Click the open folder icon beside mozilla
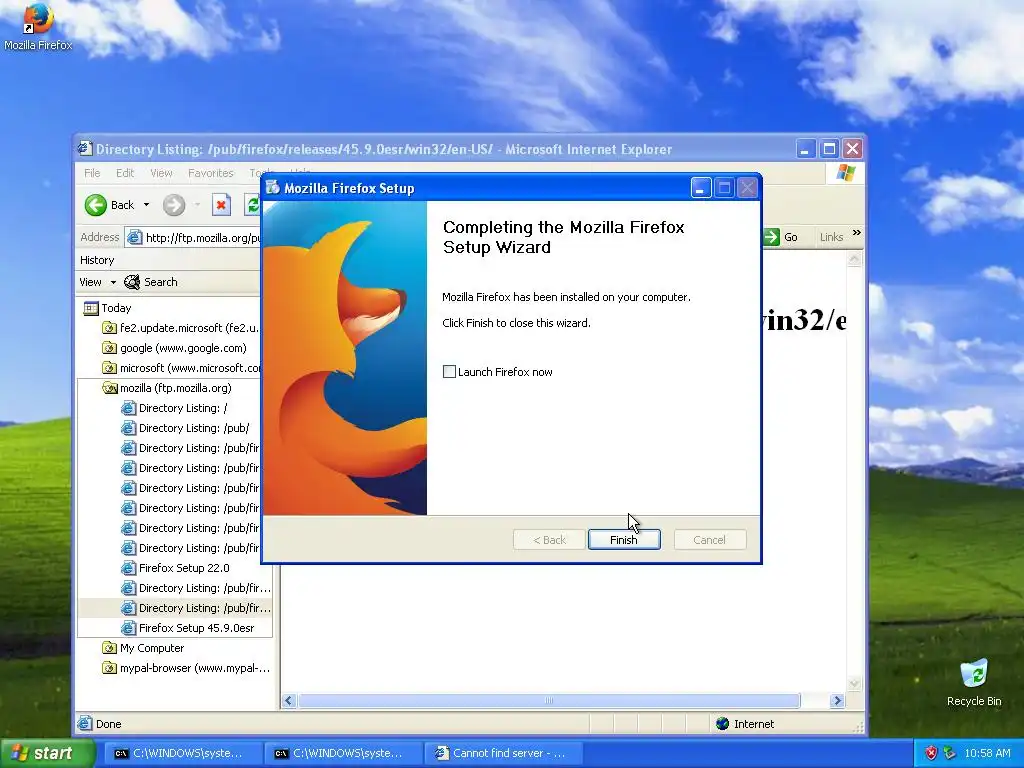Image resolution: width=1024 pixels, height=768 pixels. pos(110,389)
